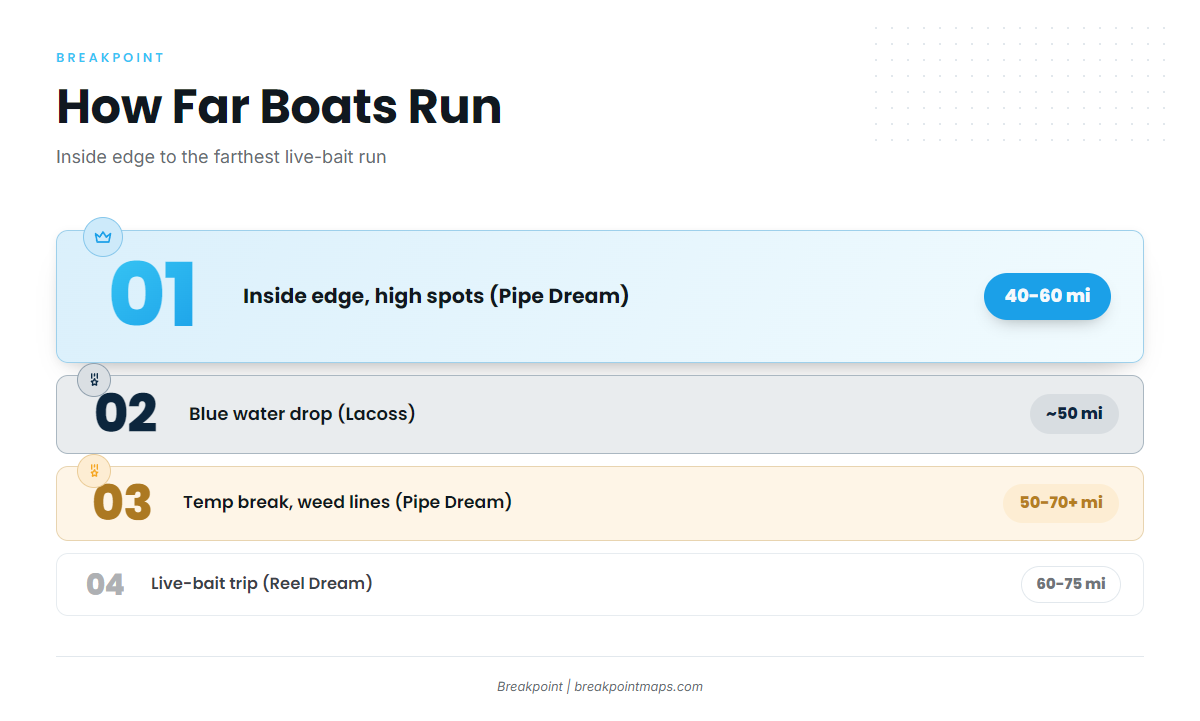Image resolution: width=1200 pixels, height=721 pixels.
Task: Click the large 01 rank number
Action: pos(153,296)
